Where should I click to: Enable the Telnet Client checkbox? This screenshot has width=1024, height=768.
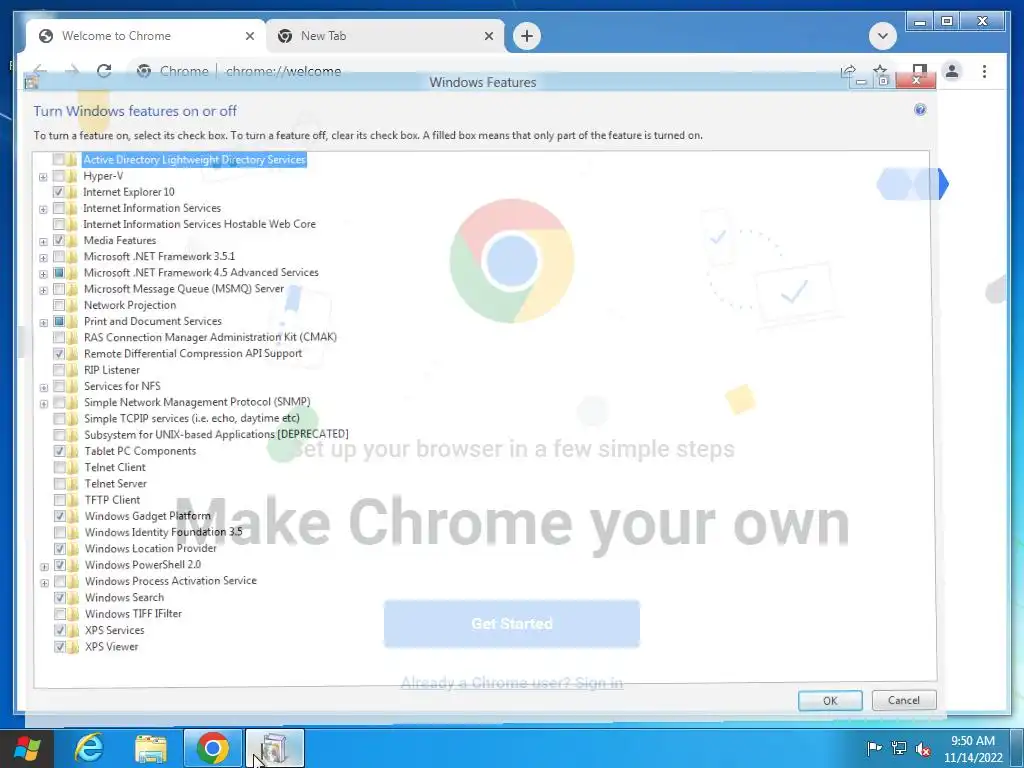[x=59, y=467]
